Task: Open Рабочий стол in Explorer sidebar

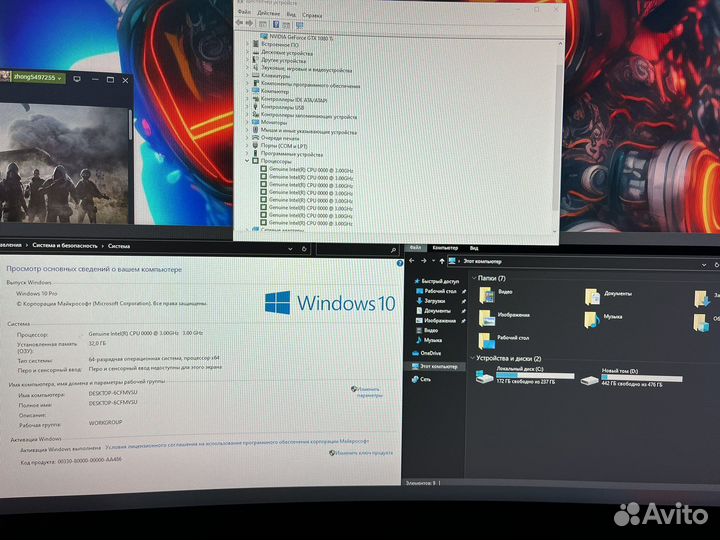Action: point(436,291)
